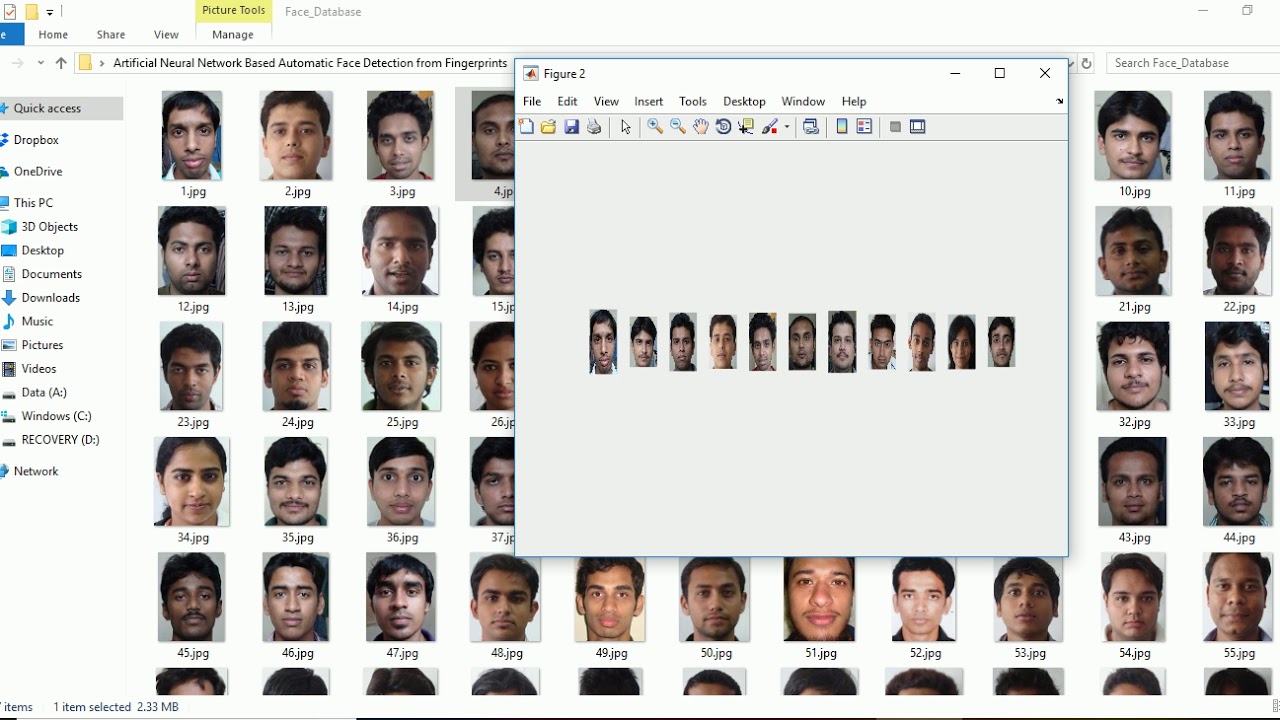
Task: Activate the Zoom In tool
Action: [x=655, y=127]
